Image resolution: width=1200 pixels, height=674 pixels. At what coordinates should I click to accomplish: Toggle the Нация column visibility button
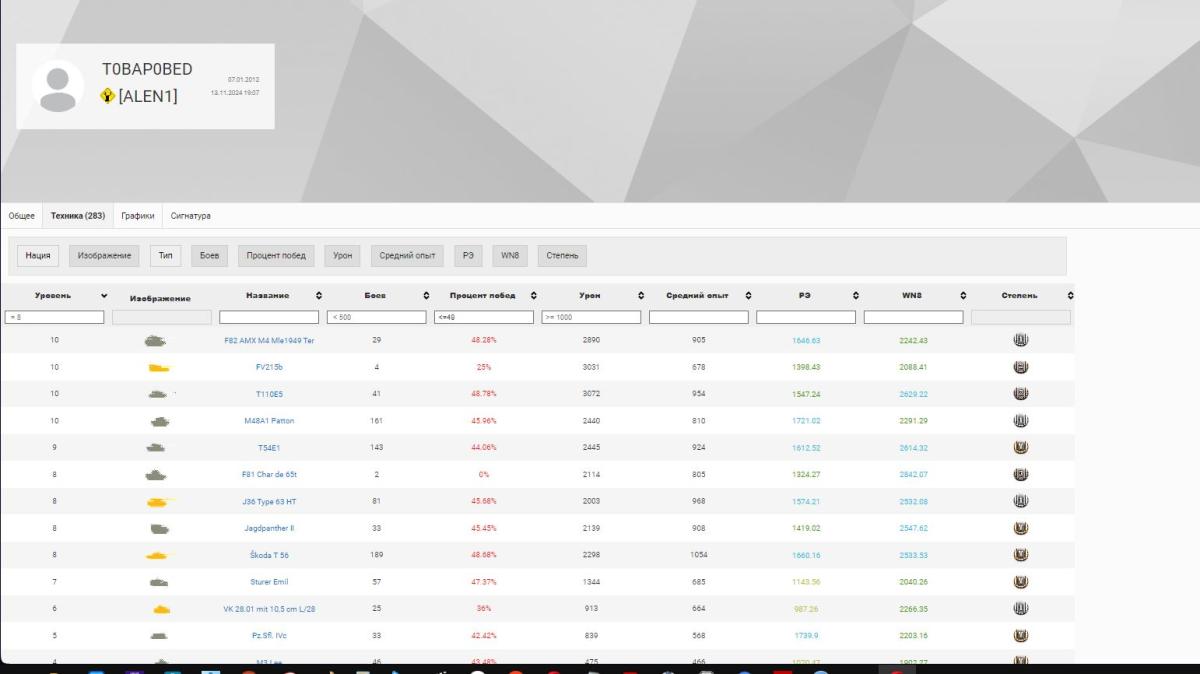(x=37, y=256)
